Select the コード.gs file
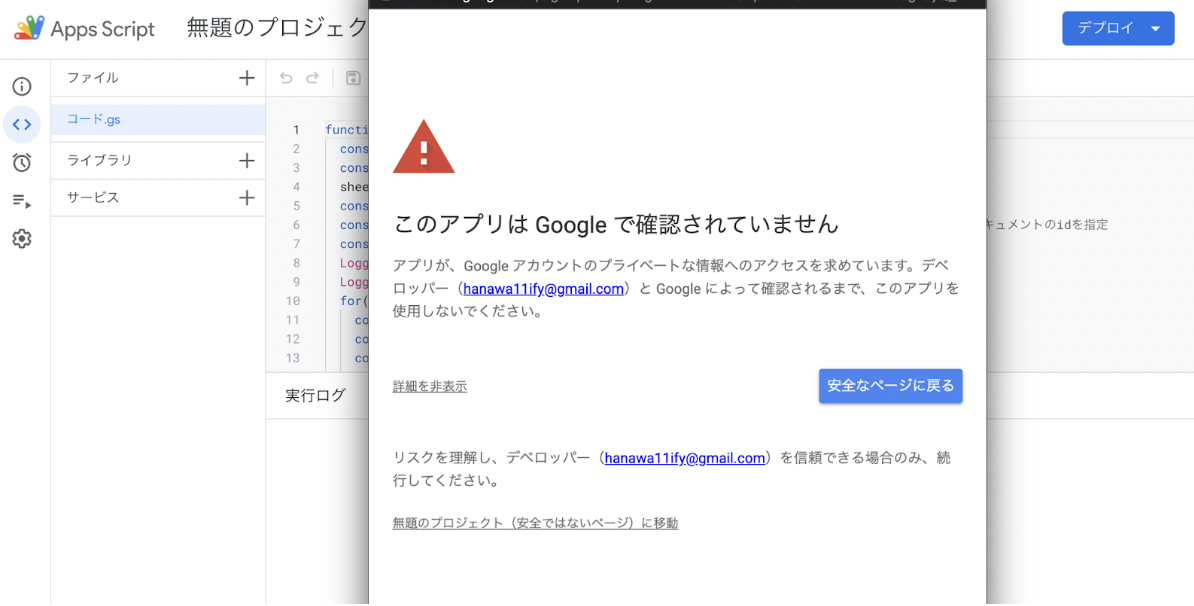 coord(94,119)
